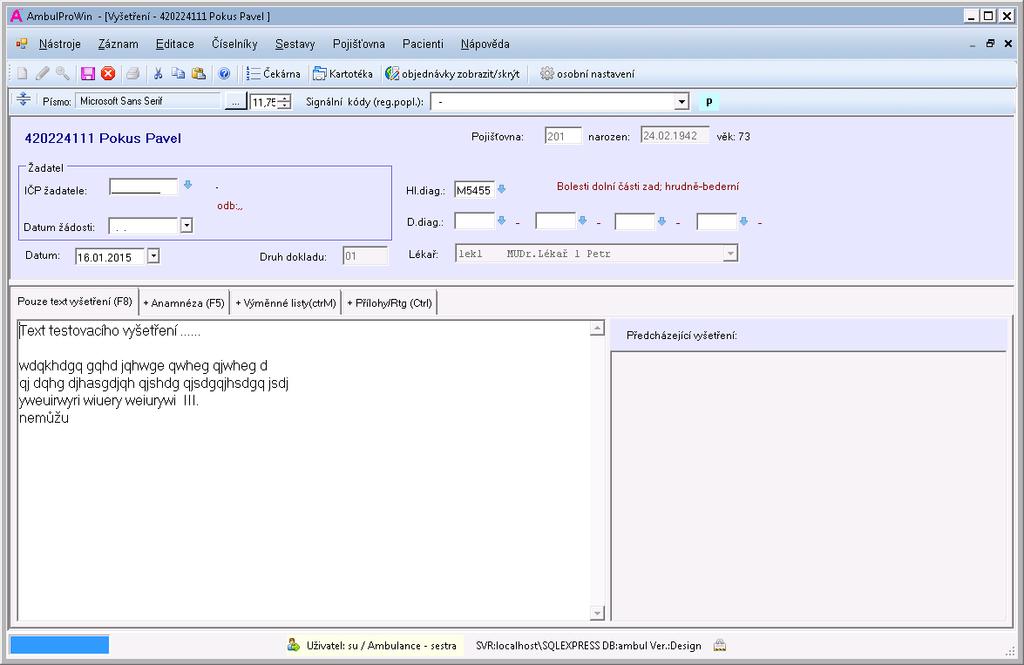
Task: Open help via blue question mark icon
Action: coord(224,74)
